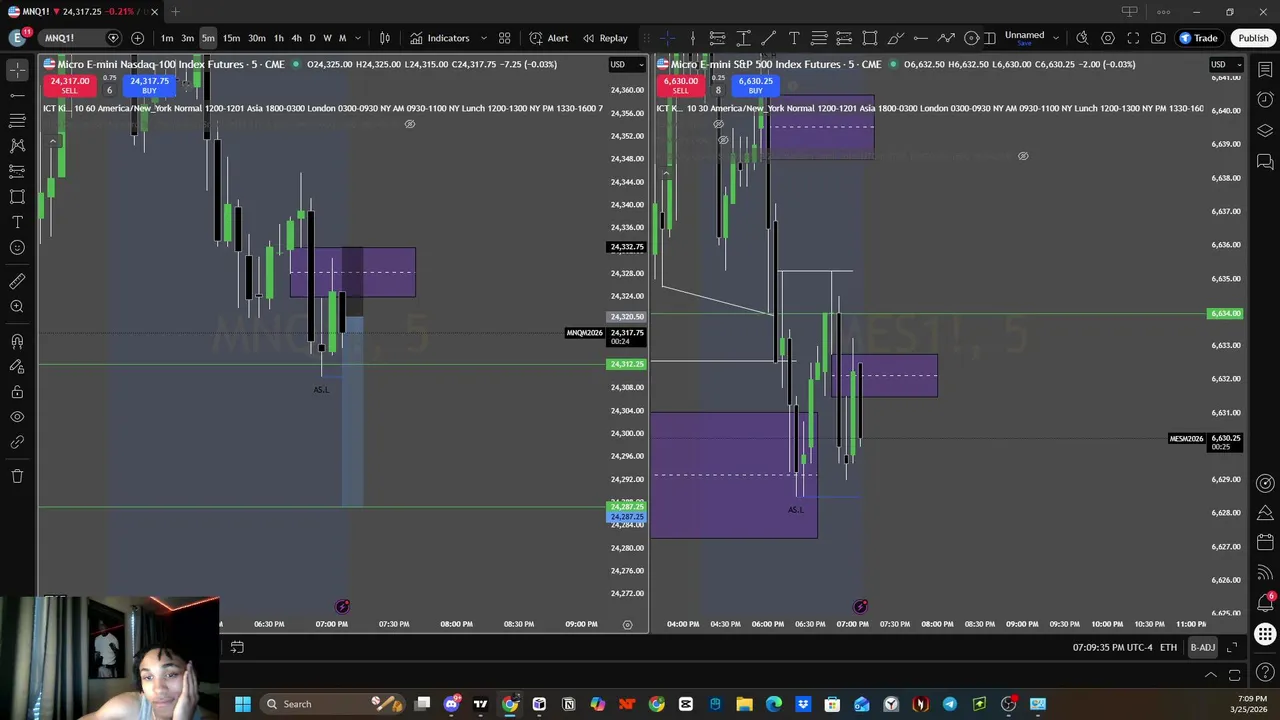
Task: Open the watchlist panel in right sidebar
Action: coord(1265,69)
